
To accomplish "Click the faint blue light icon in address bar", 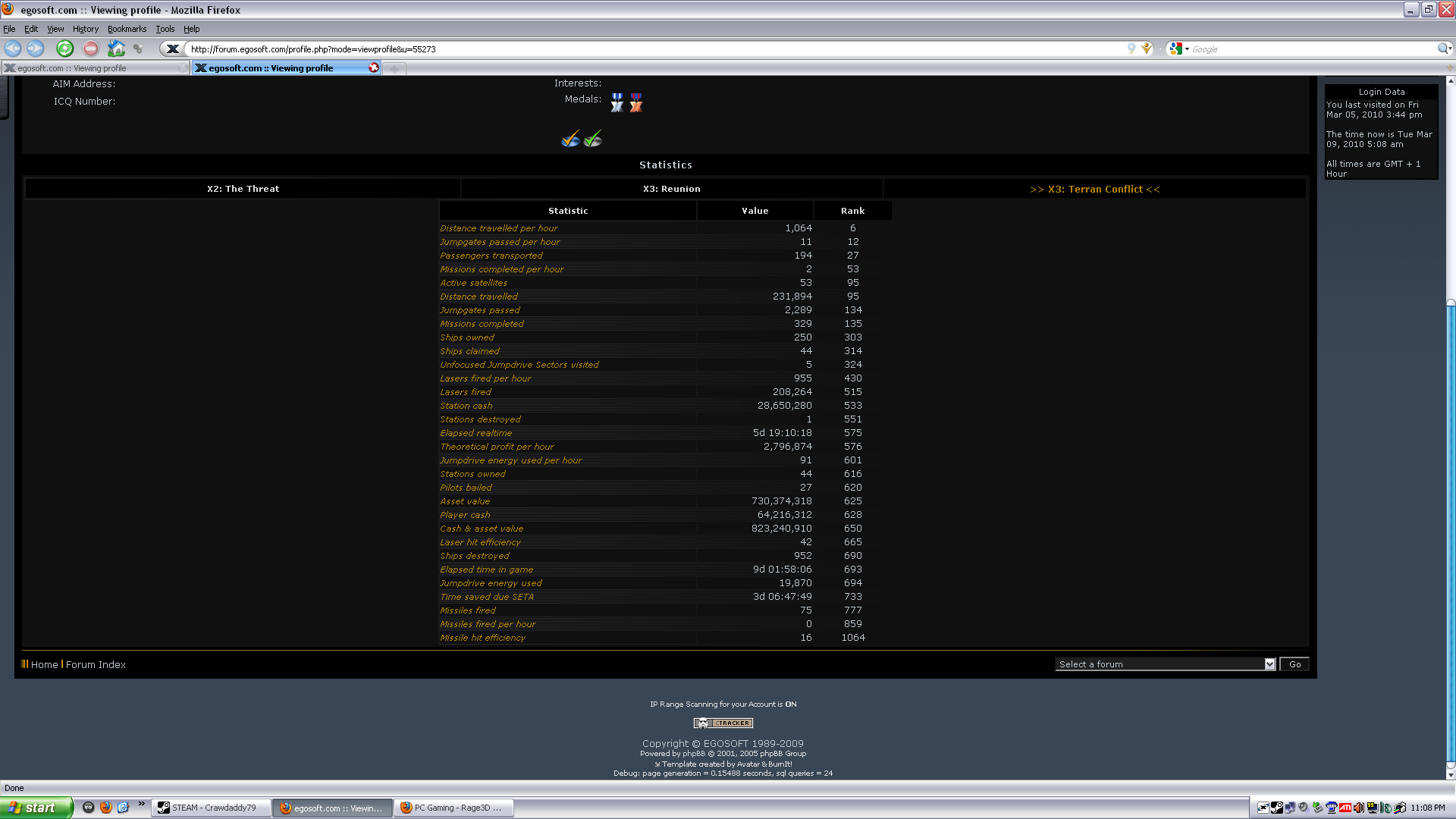I will point(1131,49).
